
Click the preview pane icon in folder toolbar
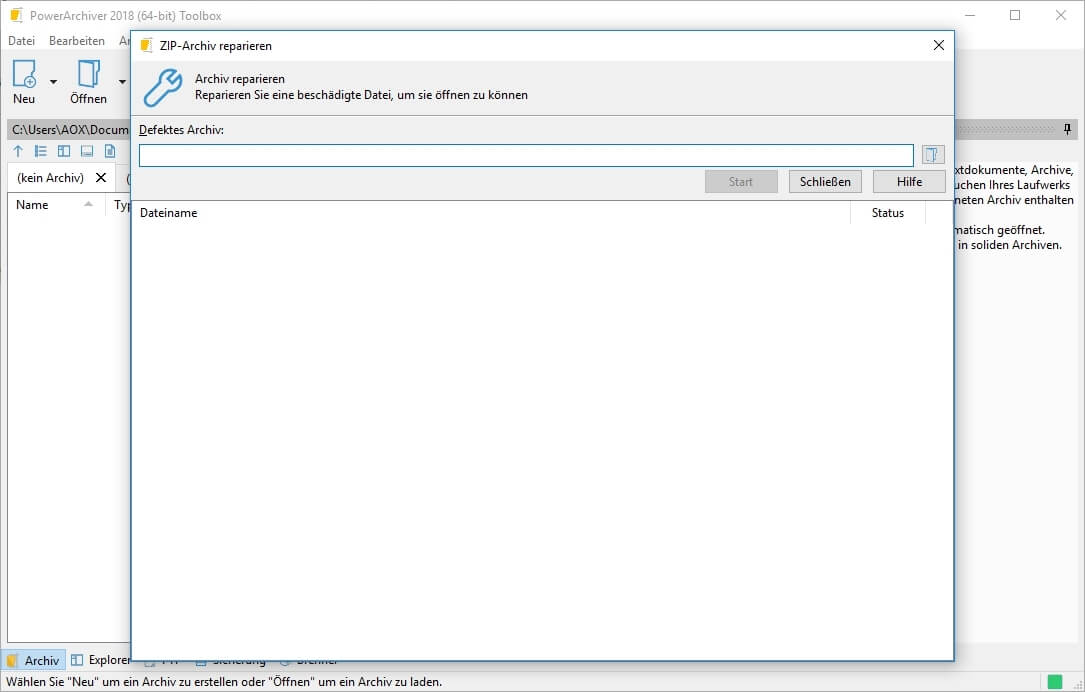(87, 151)
